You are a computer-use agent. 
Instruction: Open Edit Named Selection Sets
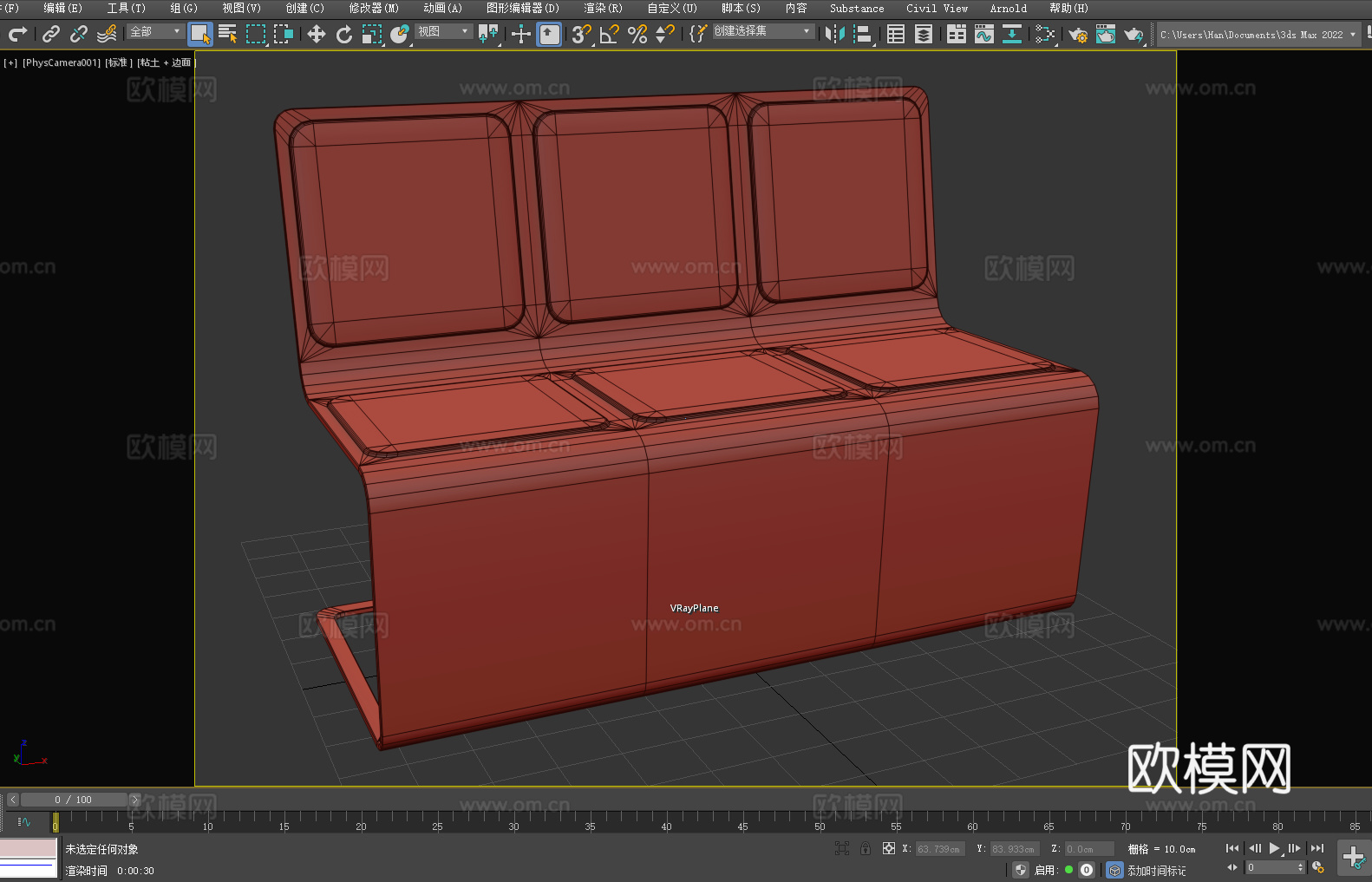[x=698, y=34]
